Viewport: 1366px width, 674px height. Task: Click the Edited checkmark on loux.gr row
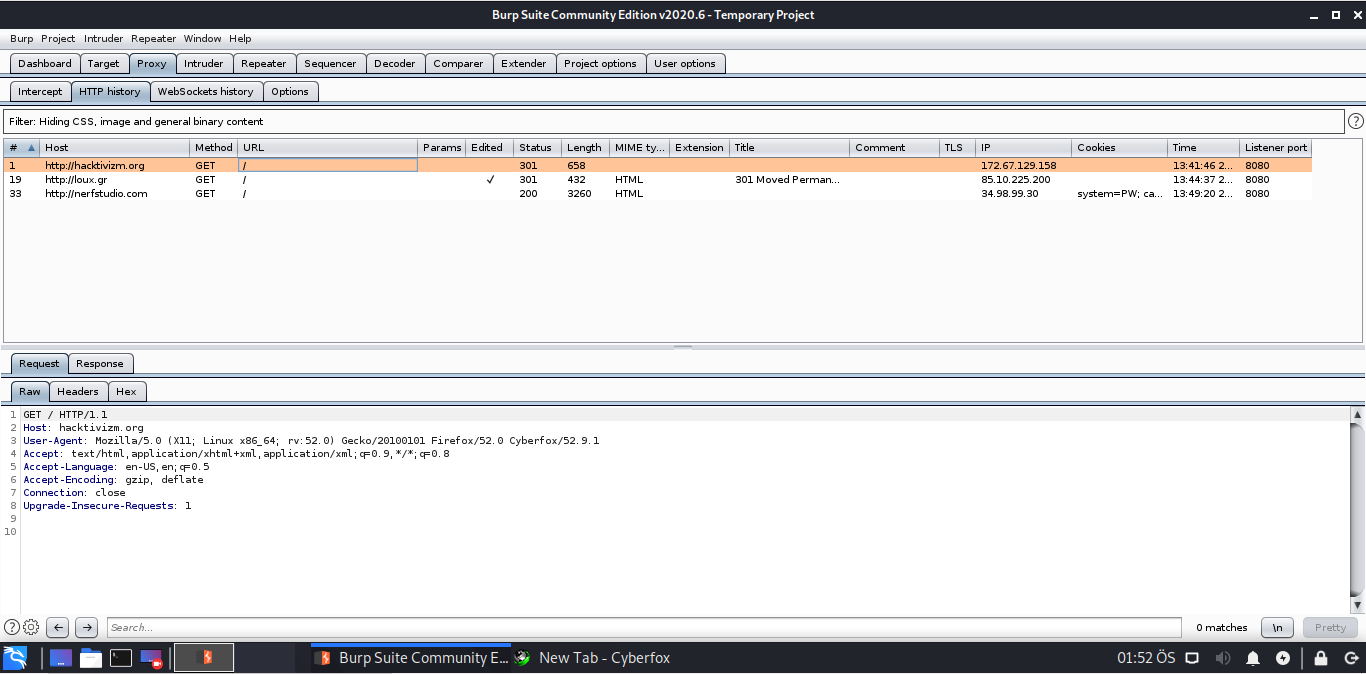(490, 180)
